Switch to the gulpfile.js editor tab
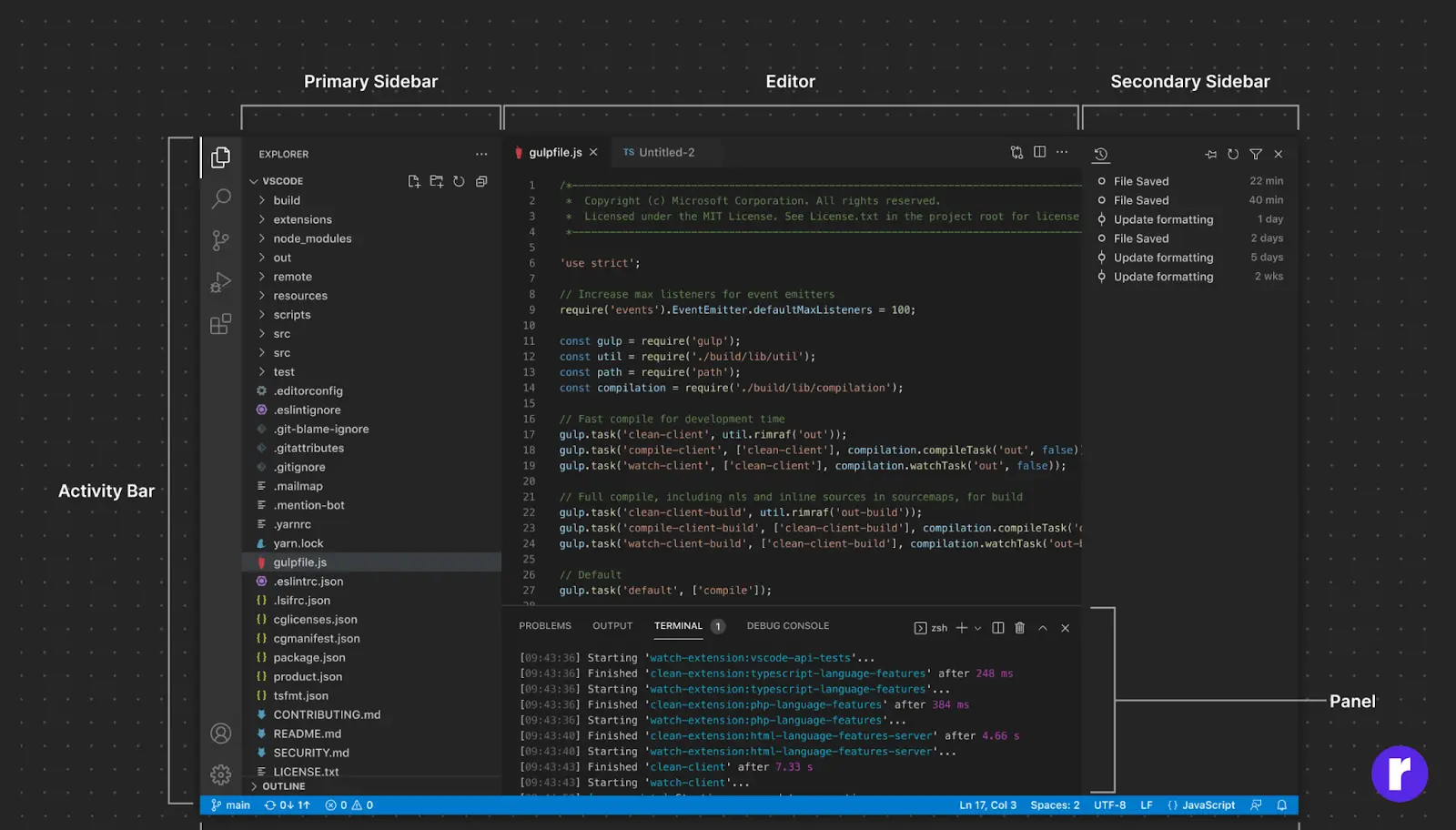This screenshot has width=1456, height=830. coord(555,152)
